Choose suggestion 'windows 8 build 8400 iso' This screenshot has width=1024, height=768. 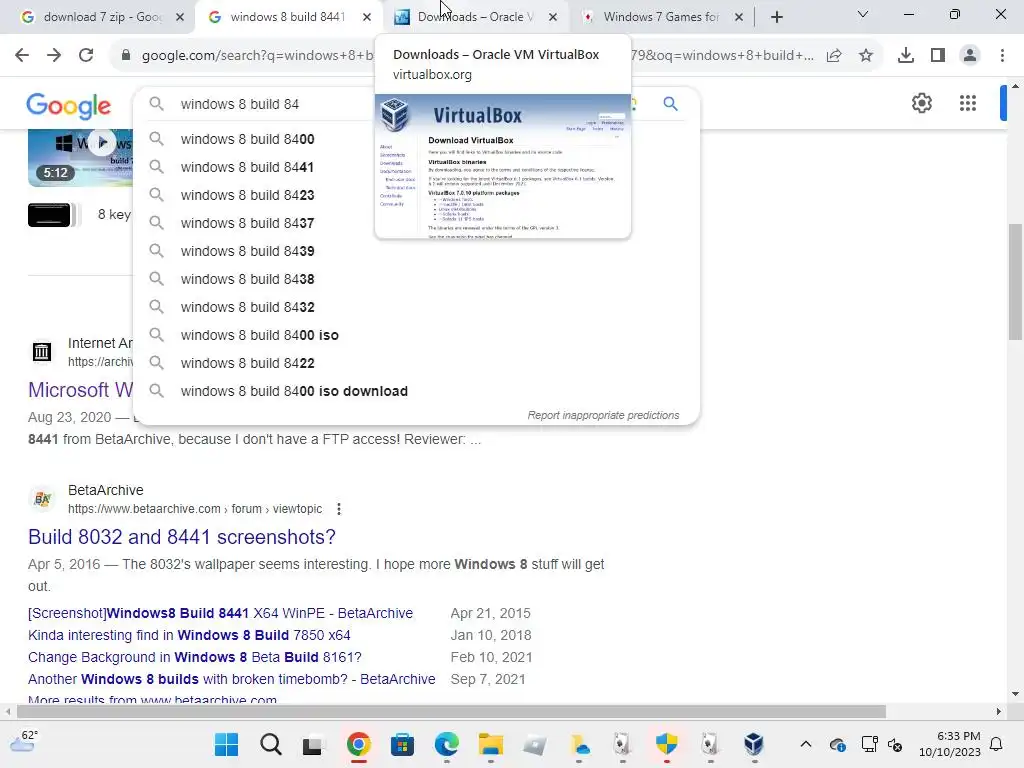[x=416, y=336]
